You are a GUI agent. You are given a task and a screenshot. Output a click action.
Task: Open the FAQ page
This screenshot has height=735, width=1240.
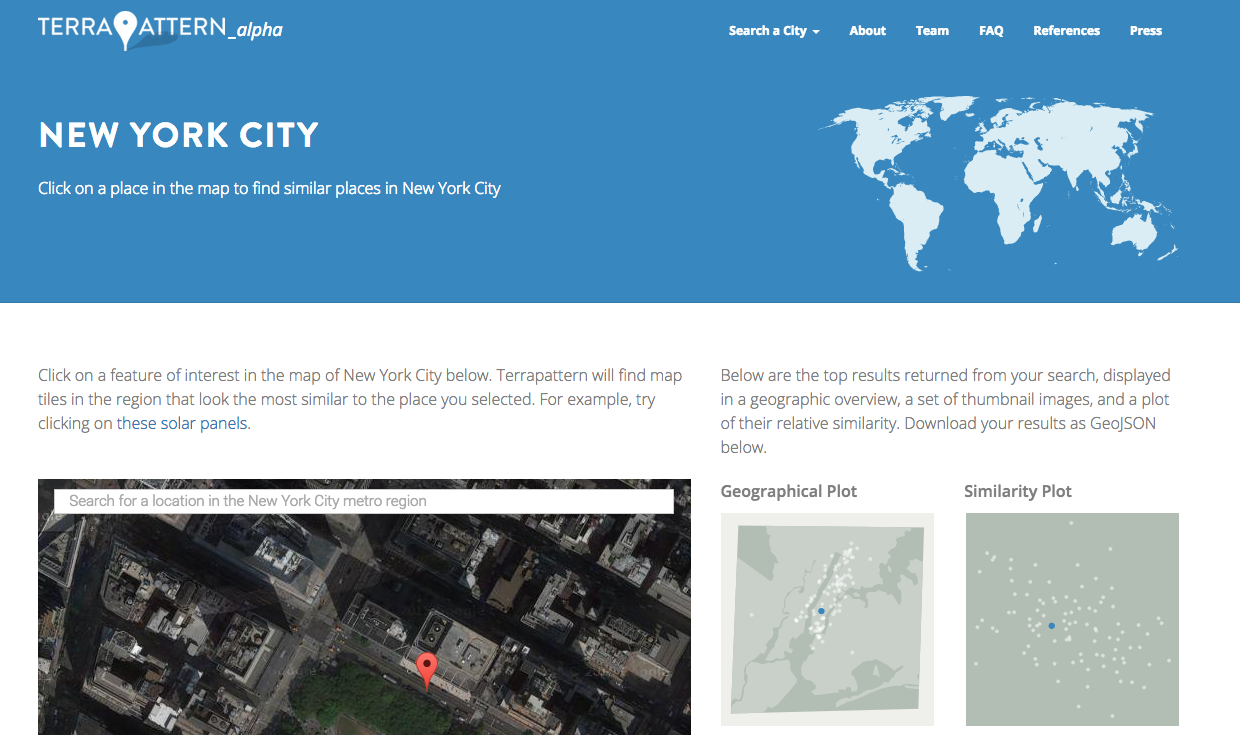coord(991,31)
